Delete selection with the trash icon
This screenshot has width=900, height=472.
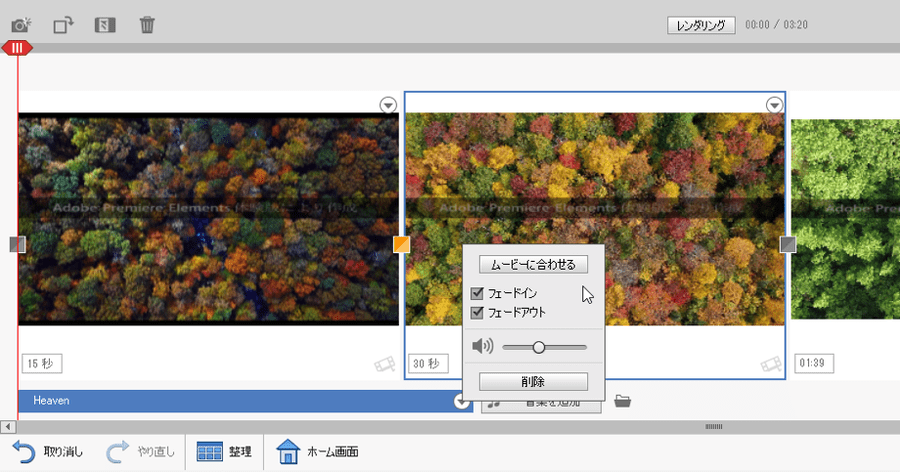pyautogui.click(x=147, y=25)
